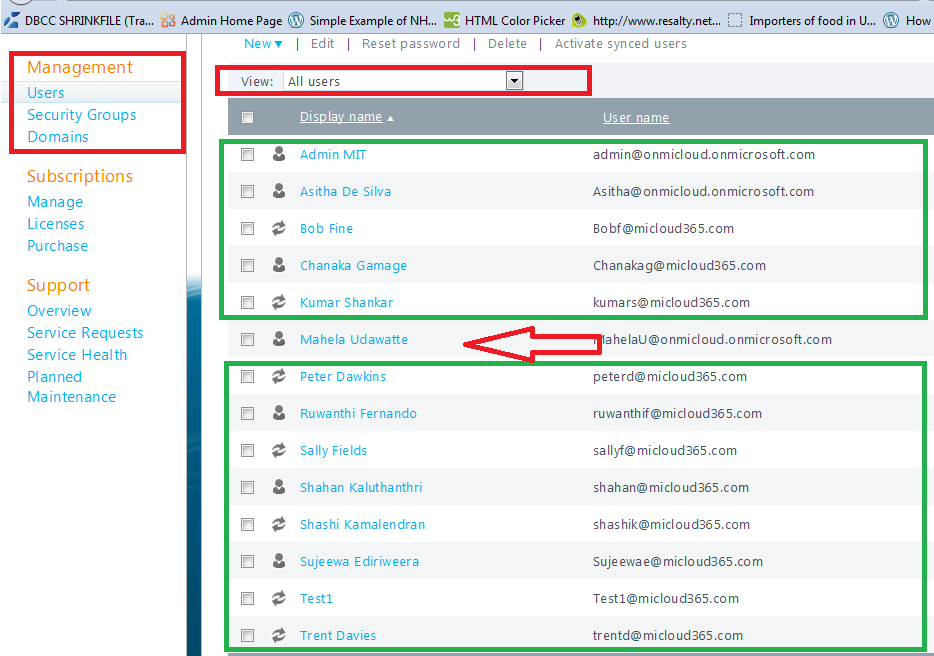934x656 pixels.
Task: Open Overview under Support
Action: click(59, 311)
